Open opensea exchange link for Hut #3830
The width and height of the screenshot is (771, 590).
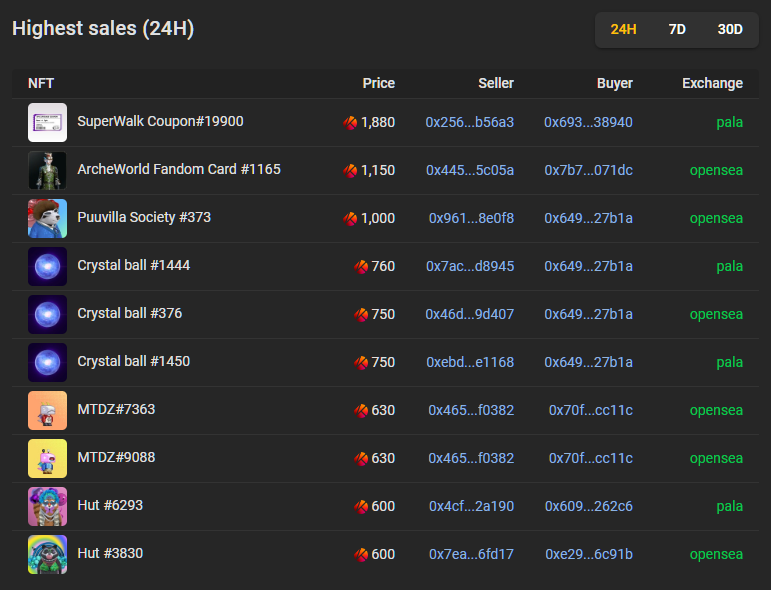[x=716, y=555]
